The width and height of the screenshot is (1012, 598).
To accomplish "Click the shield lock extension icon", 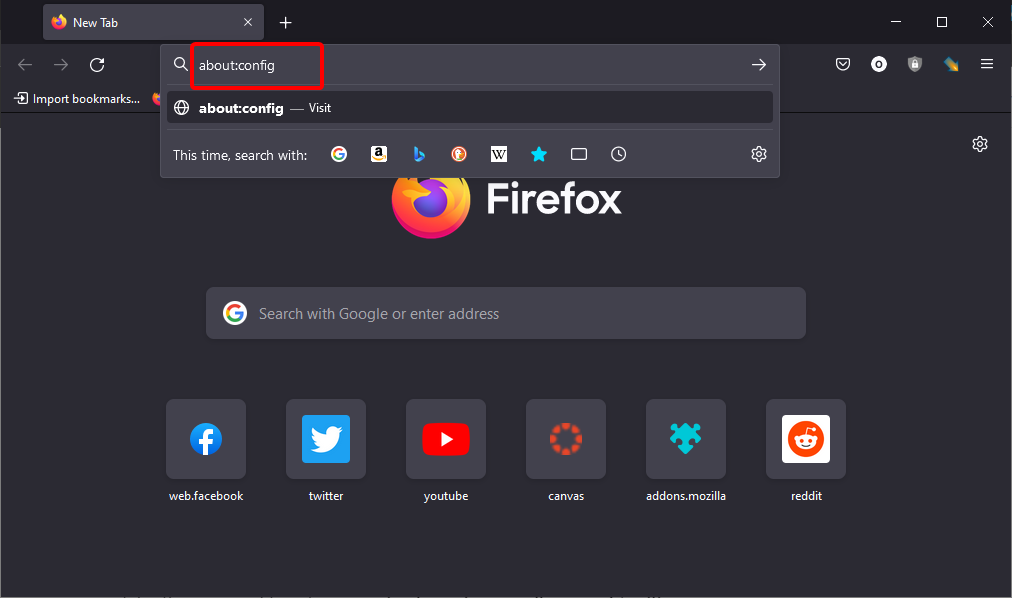I will tap(915, 64).
